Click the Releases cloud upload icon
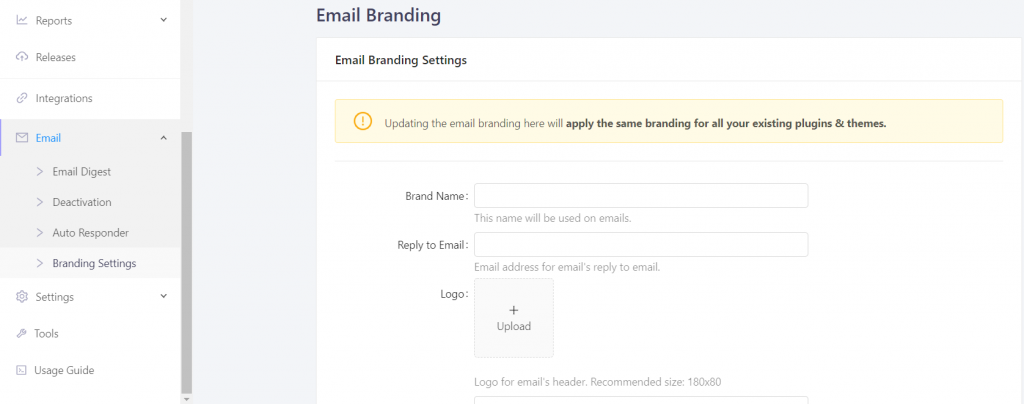1024x404 pixels. click(x=22, y=57)
